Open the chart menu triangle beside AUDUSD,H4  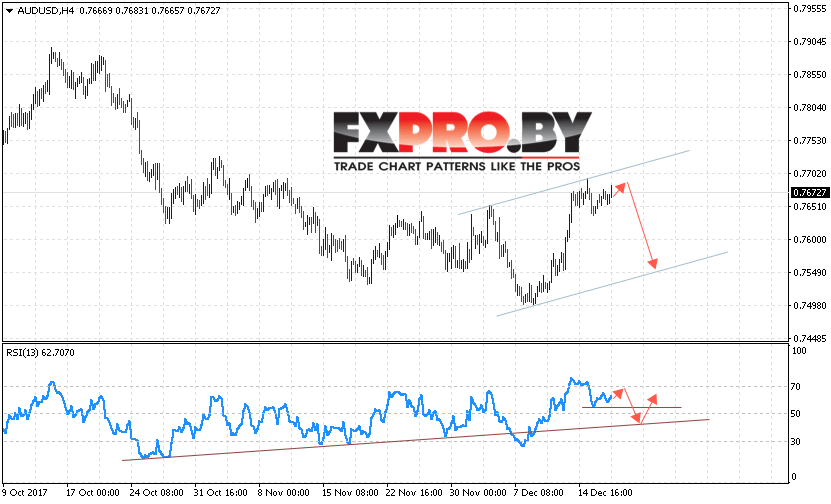tap(9, 11)
